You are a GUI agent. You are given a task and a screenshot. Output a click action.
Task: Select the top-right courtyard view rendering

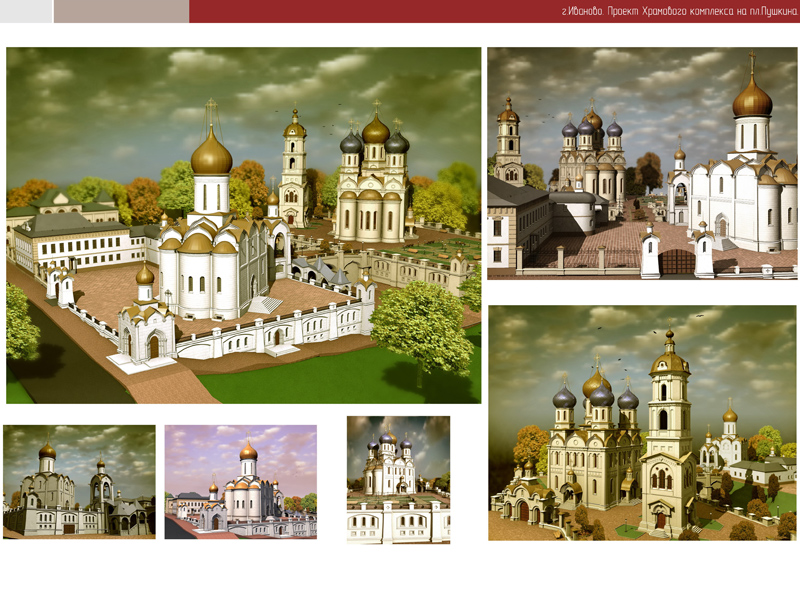[642, 163]
